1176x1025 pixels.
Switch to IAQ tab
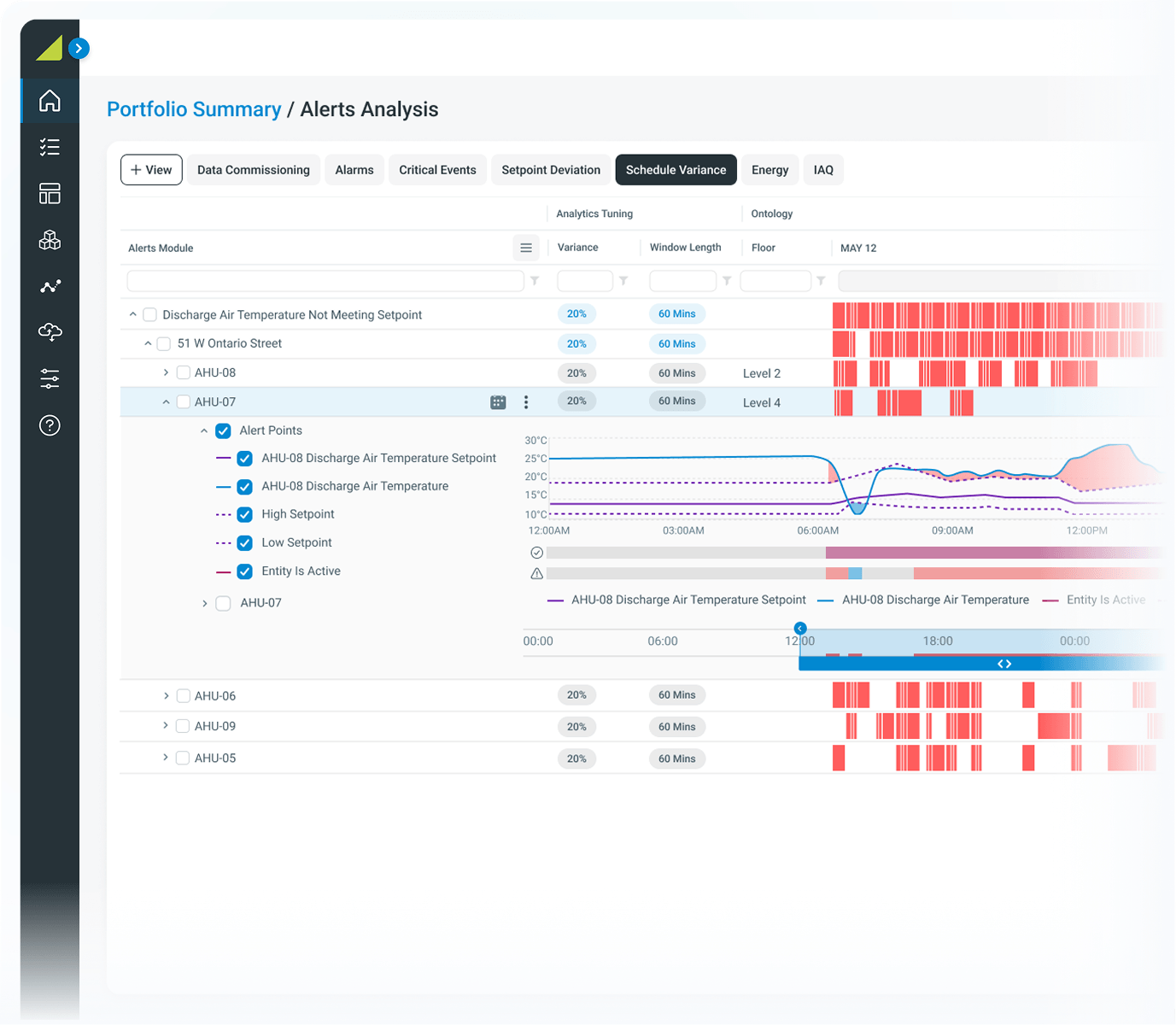pyautogui.click(x=823, y=170)
